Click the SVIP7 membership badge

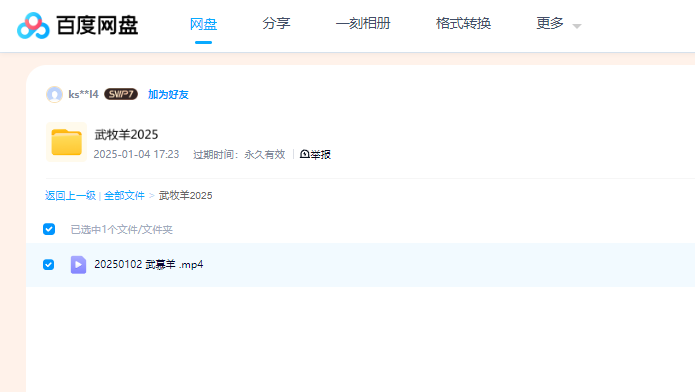coord(121,94)
